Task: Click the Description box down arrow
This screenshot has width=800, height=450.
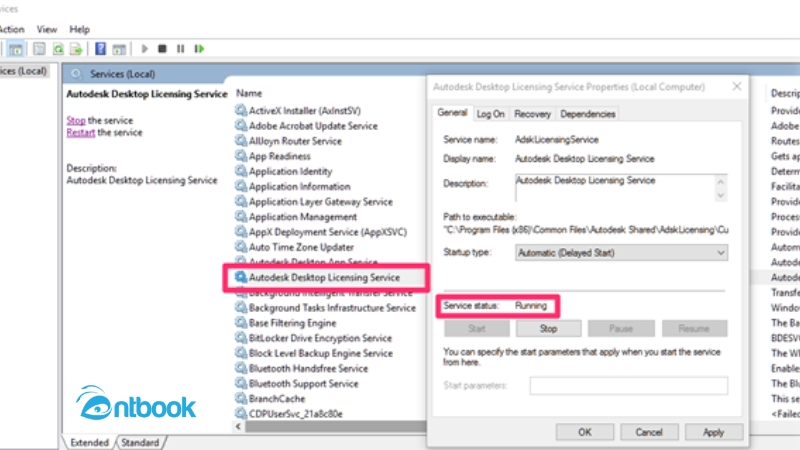Action: click(x=720, y=195)
